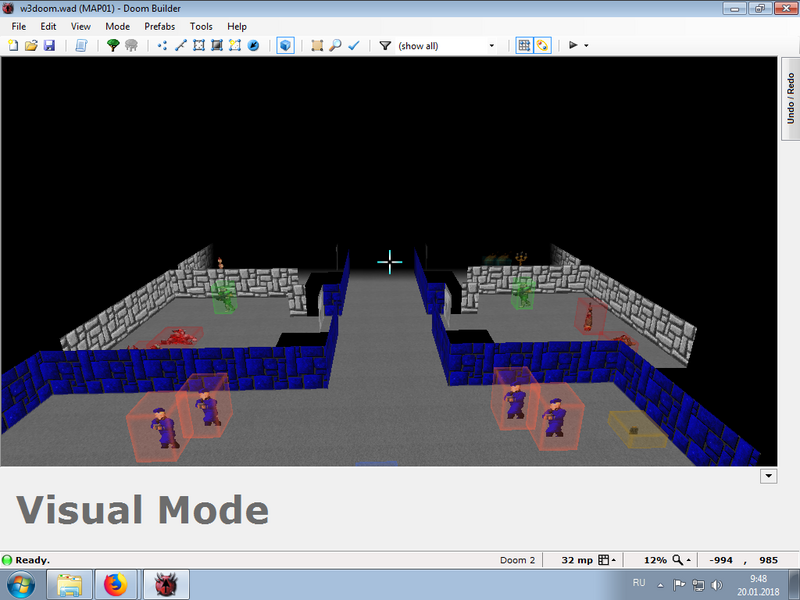Click the Curve Linedefs tool icon
800x600 pixels.
click(x=317, y=45)
